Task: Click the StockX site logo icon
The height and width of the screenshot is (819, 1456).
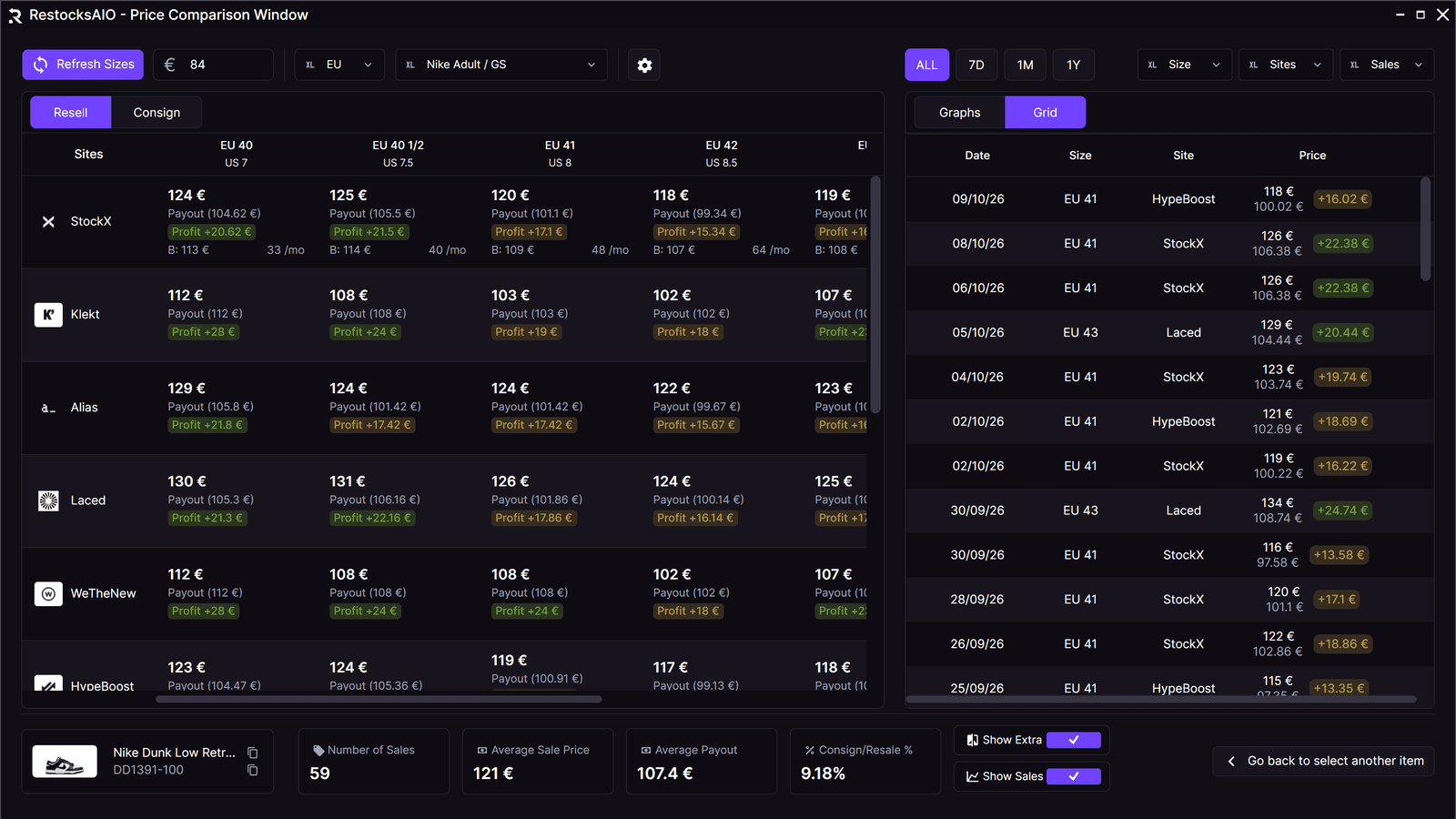Action: pyautogui.click(x=48, y=222)
